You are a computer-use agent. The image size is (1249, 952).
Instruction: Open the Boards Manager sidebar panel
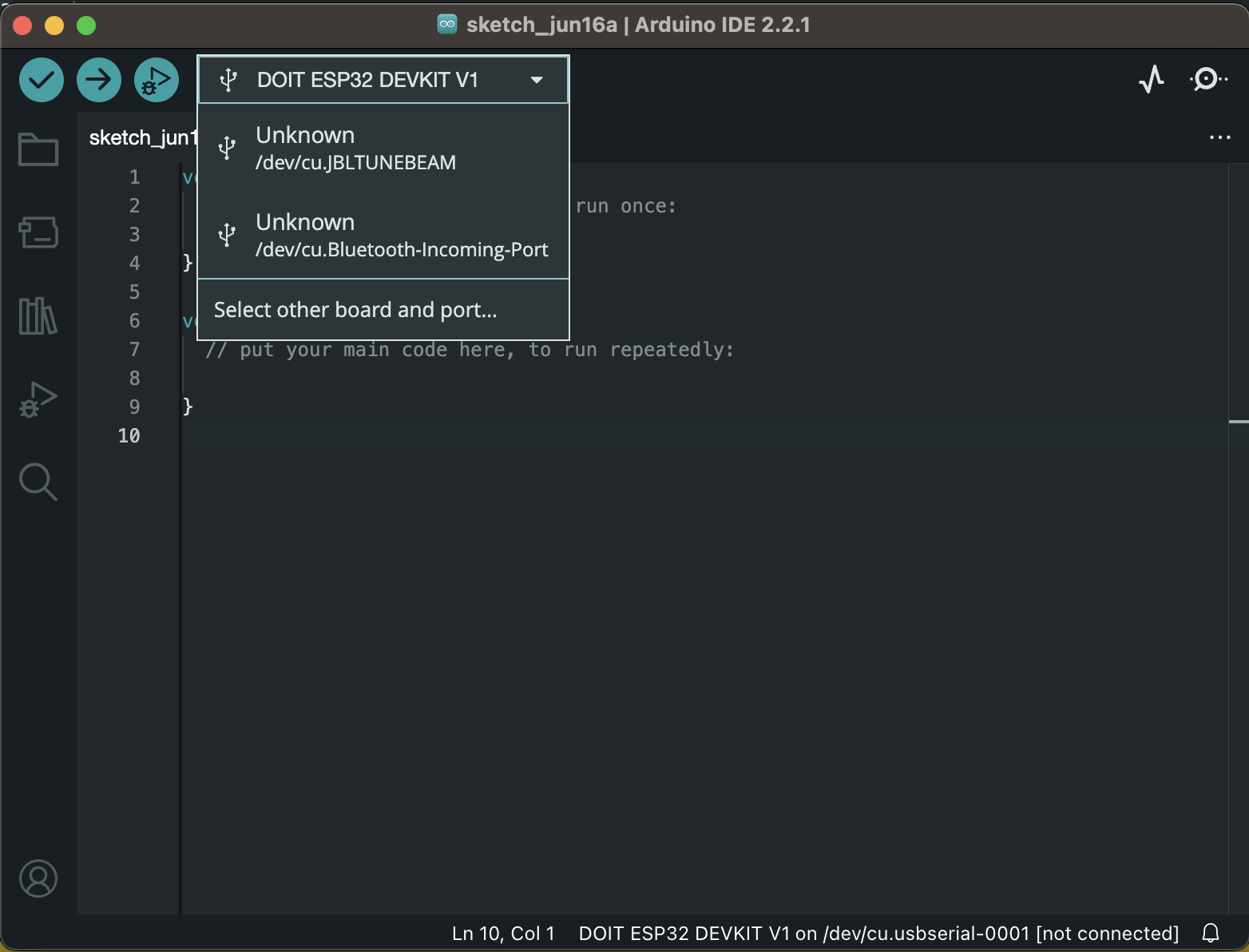(x=38, y=232)
